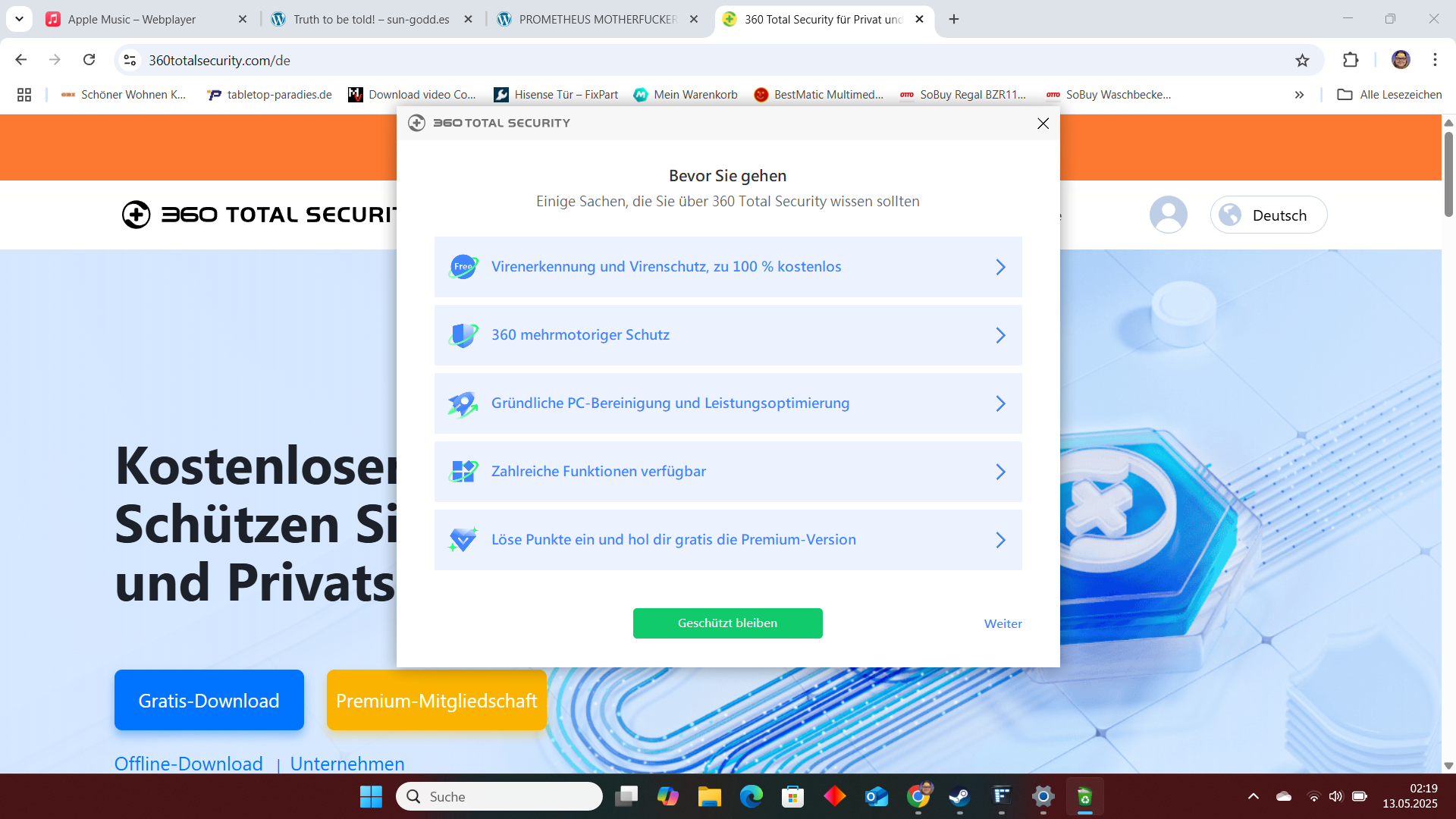Open the apps grid in bookmarks bar

pos(24,95)
